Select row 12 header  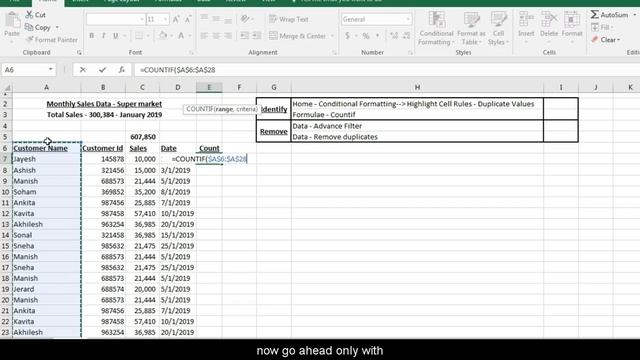5,213
